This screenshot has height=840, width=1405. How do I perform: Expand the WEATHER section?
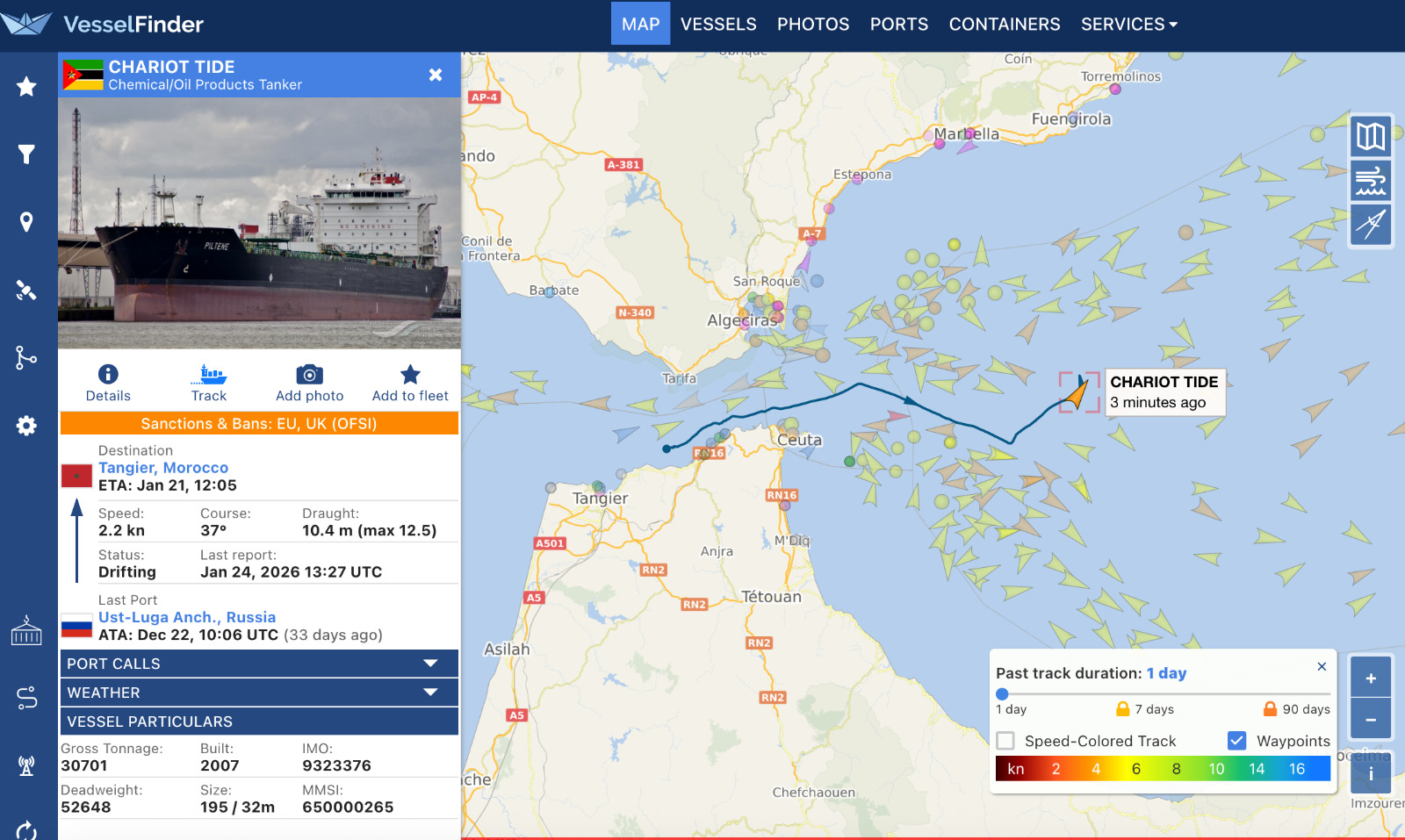point(259,693)
